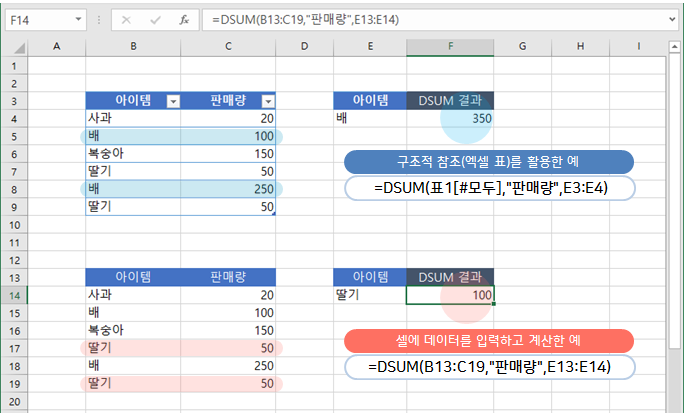Image resolution: width=684 pixels, height=413 pixels.
Task: Click the =DSUM(표1[#모두] formula shape
Action: pos(489,188)
